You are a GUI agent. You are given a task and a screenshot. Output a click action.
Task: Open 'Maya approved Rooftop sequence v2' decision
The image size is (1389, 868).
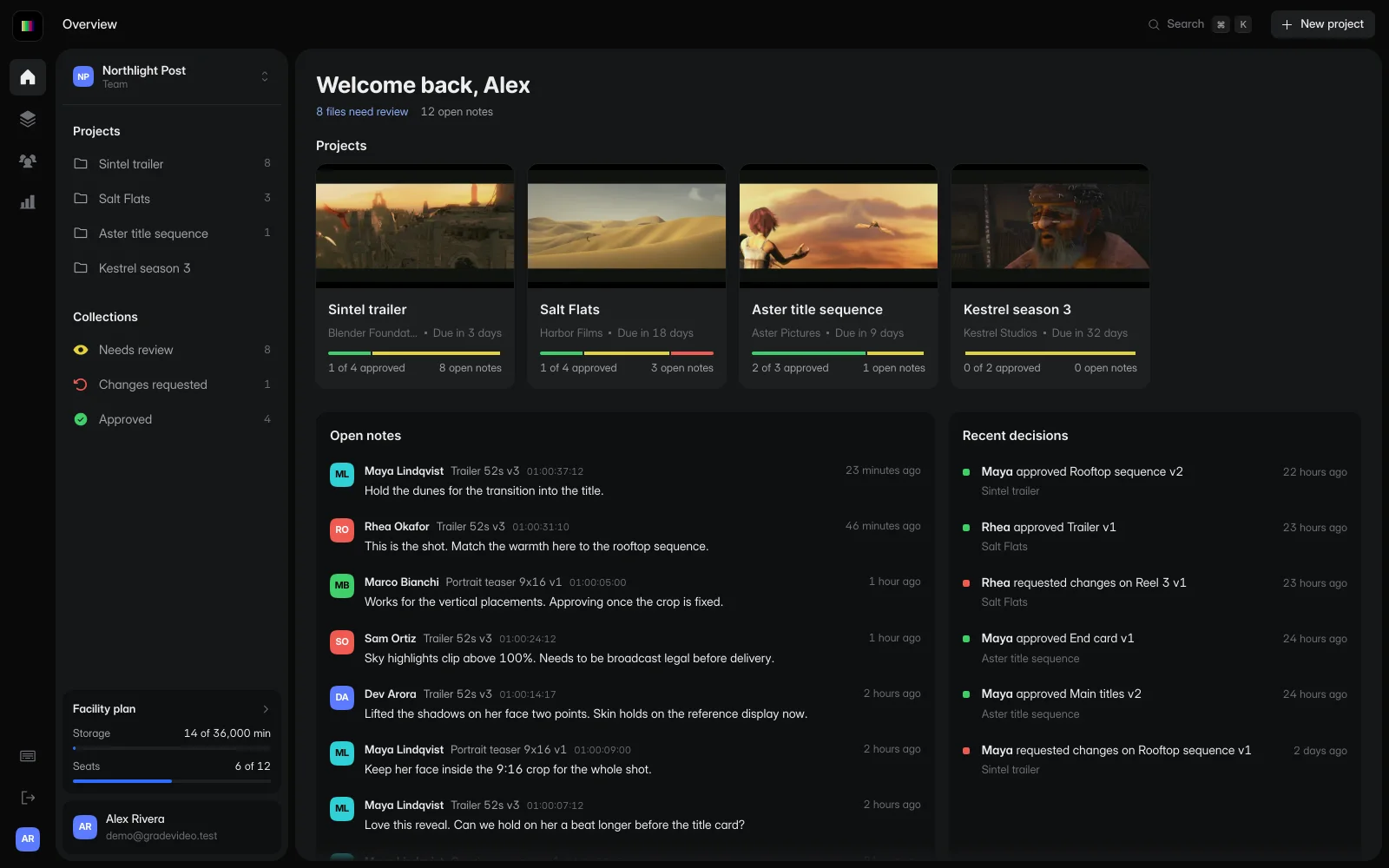1155,481
